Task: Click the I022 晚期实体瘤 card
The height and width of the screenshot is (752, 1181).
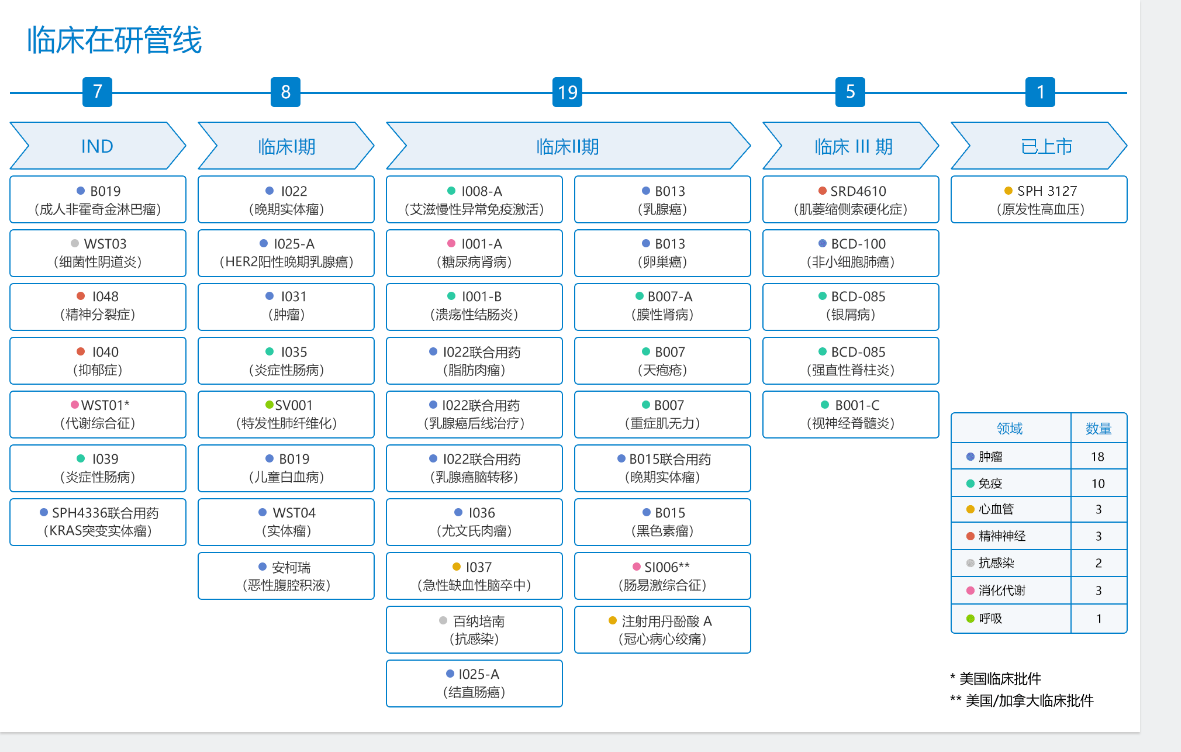Action: 286,200
